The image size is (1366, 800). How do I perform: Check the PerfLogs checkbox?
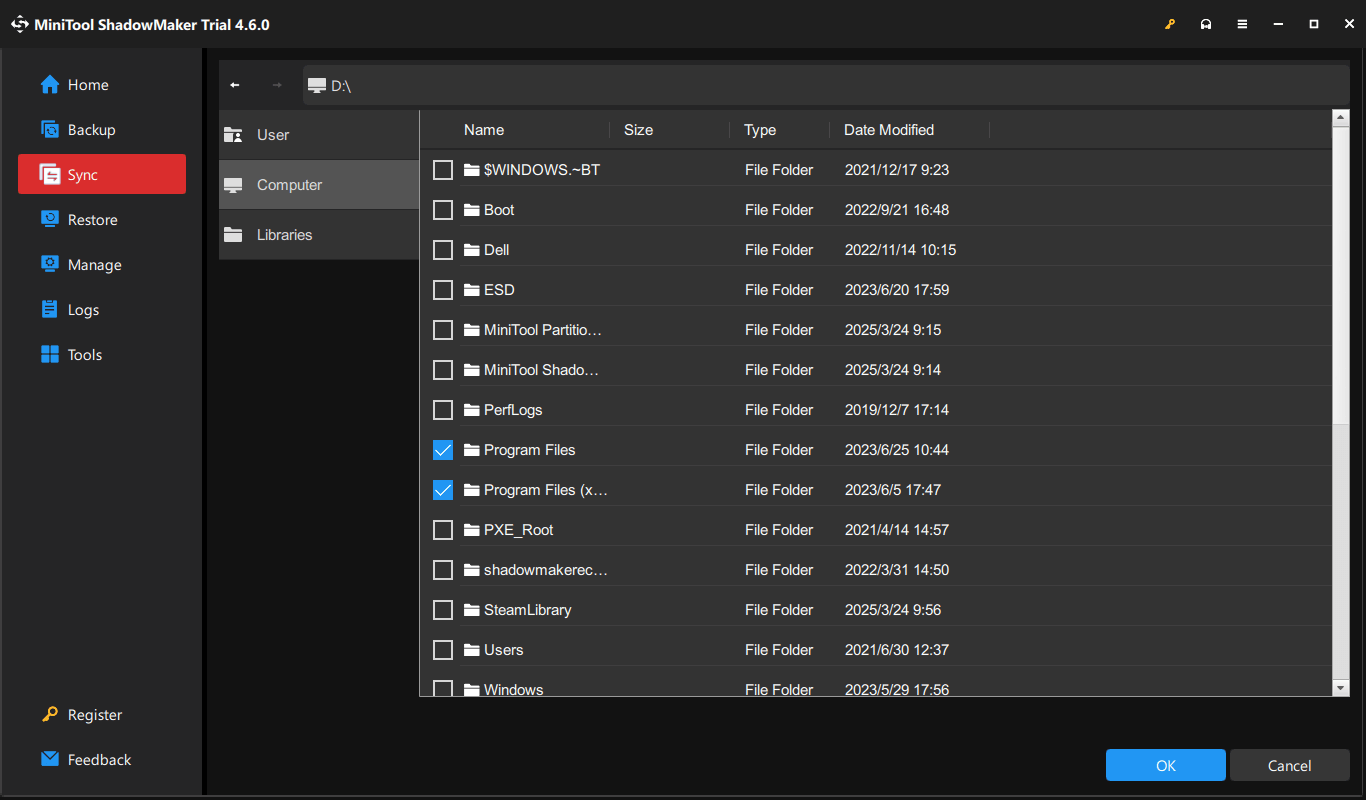[x=443, y=410]
